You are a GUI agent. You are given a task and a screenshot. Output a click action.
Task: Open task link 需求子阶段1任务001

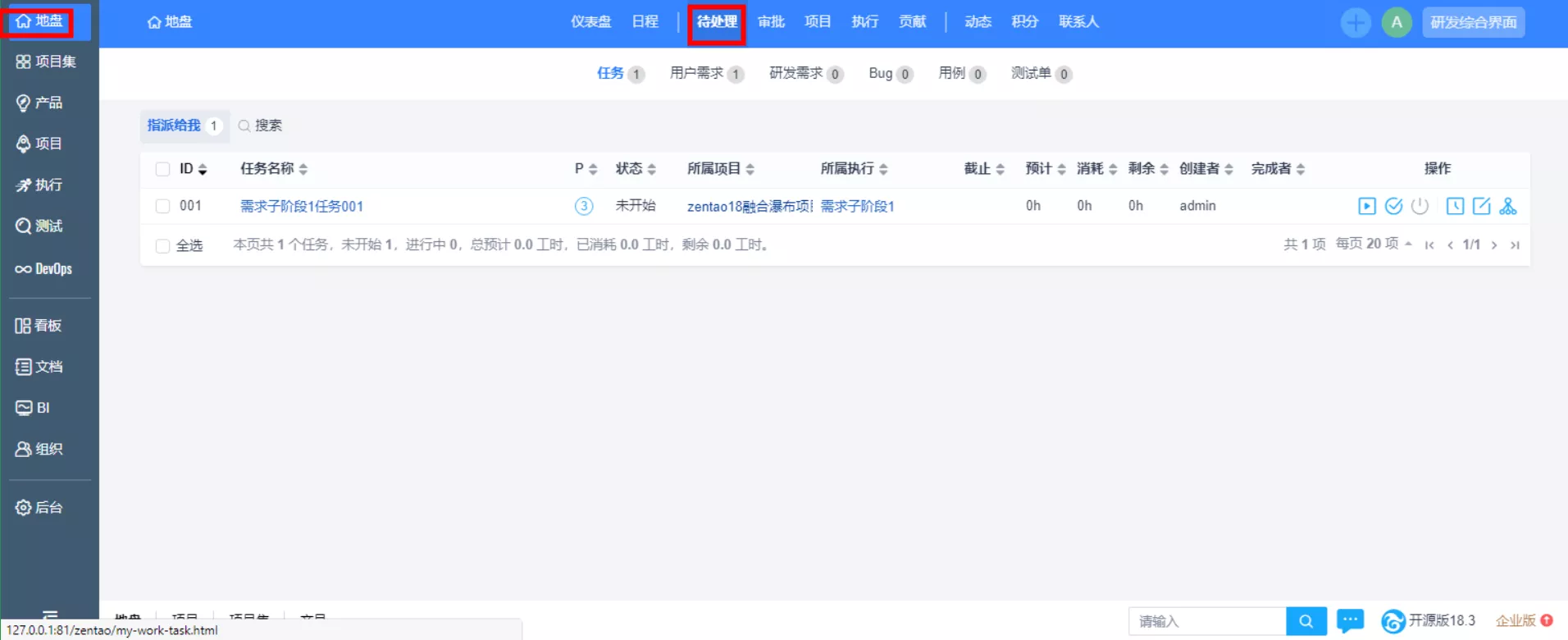(301, 207)
